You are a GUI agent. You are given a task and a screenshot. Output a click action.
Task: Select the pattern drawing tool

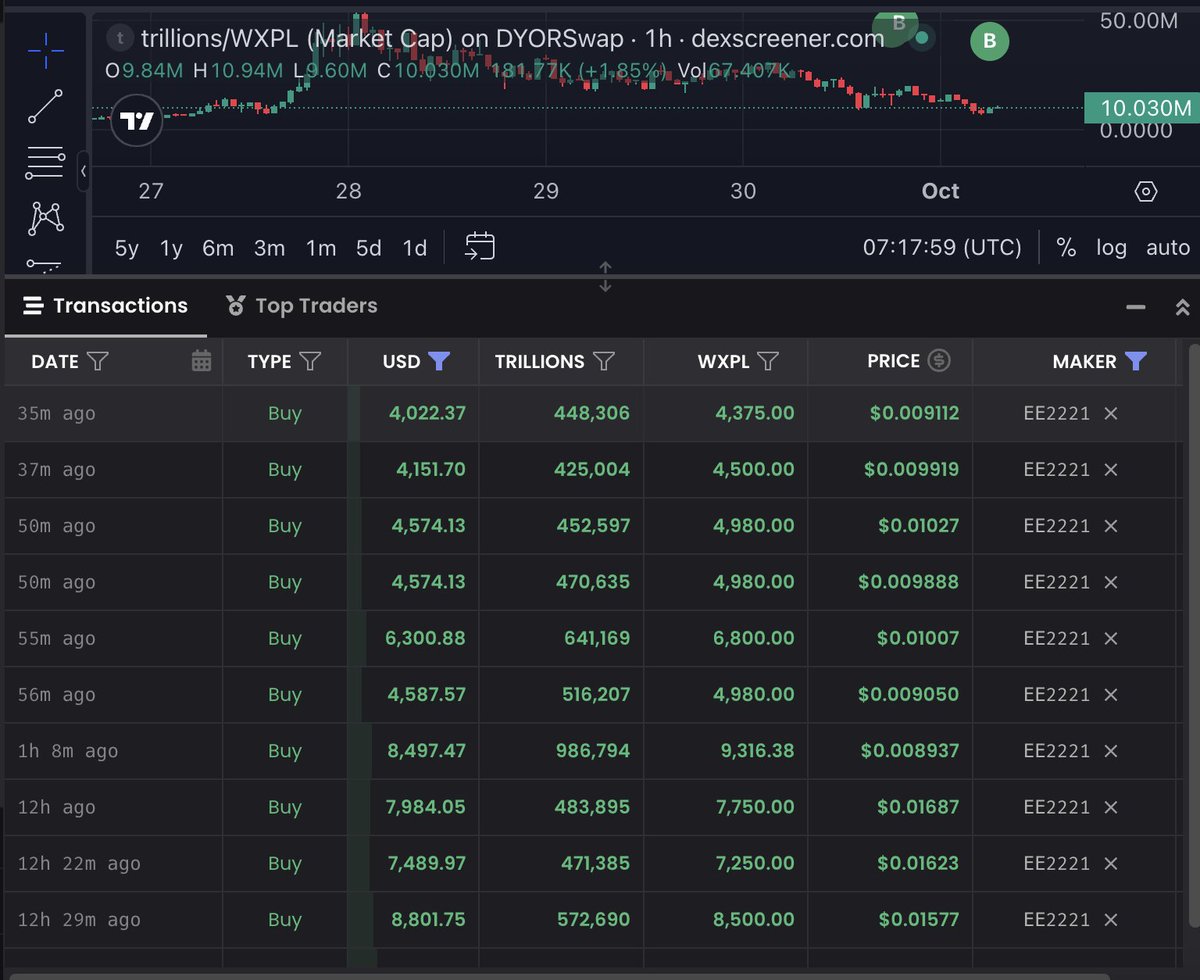click(45, 218)
